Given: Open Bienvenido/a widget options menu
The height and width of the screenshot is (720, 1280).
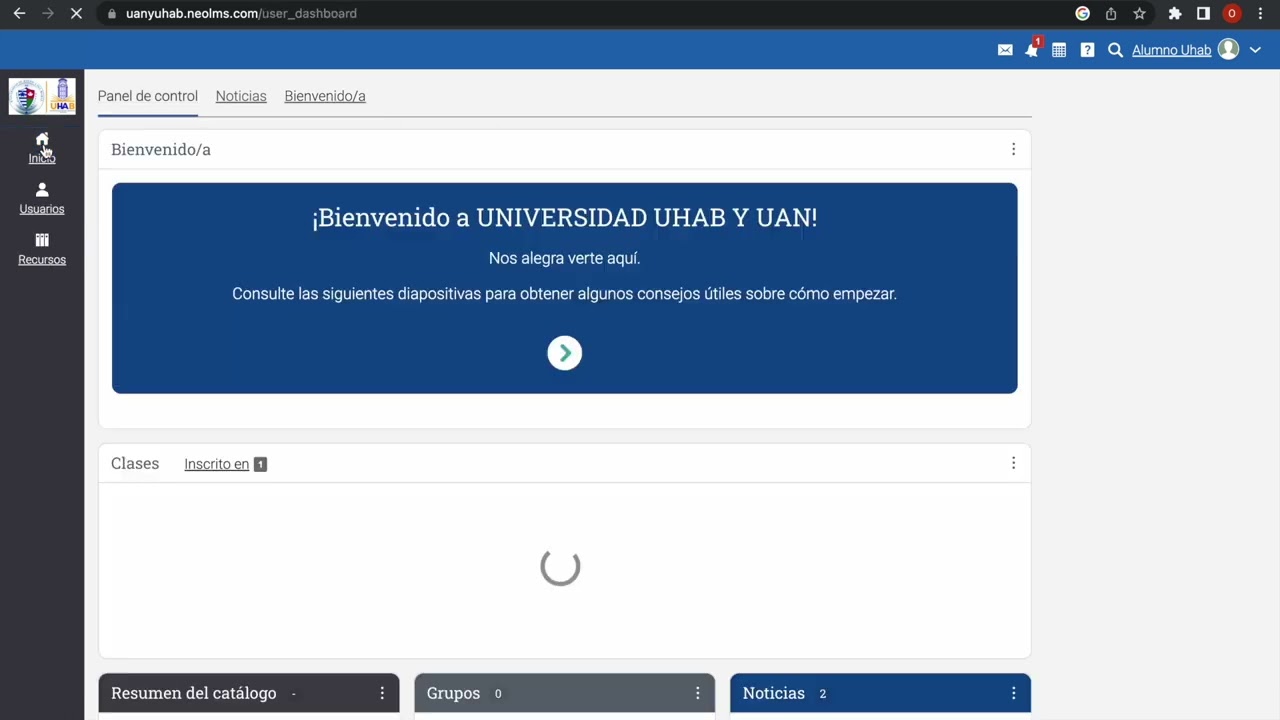Looking at the screenshot, I should point(1013,149).
